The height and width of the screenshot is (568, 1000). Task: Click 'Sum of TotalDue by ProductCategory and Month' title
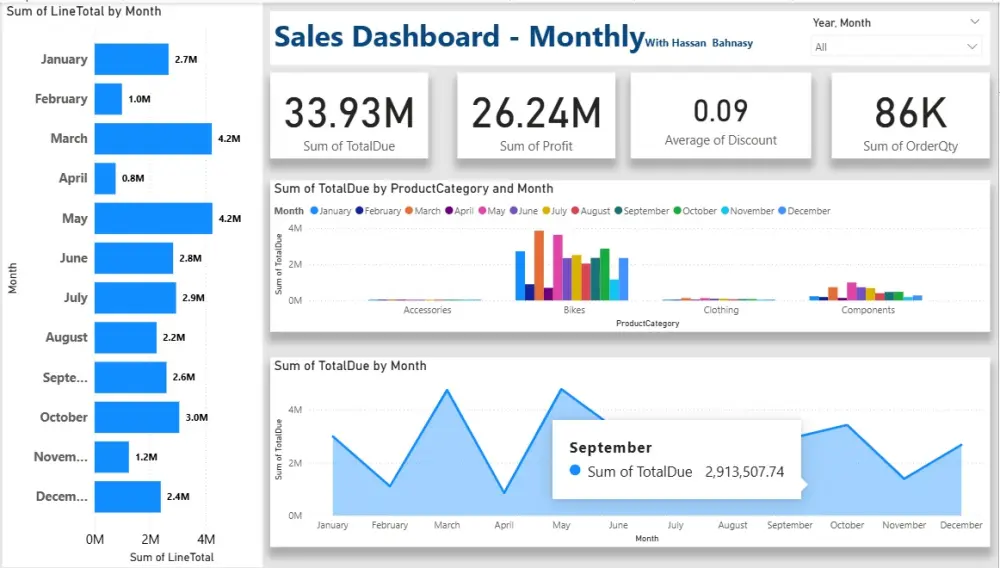click(414, 189)
